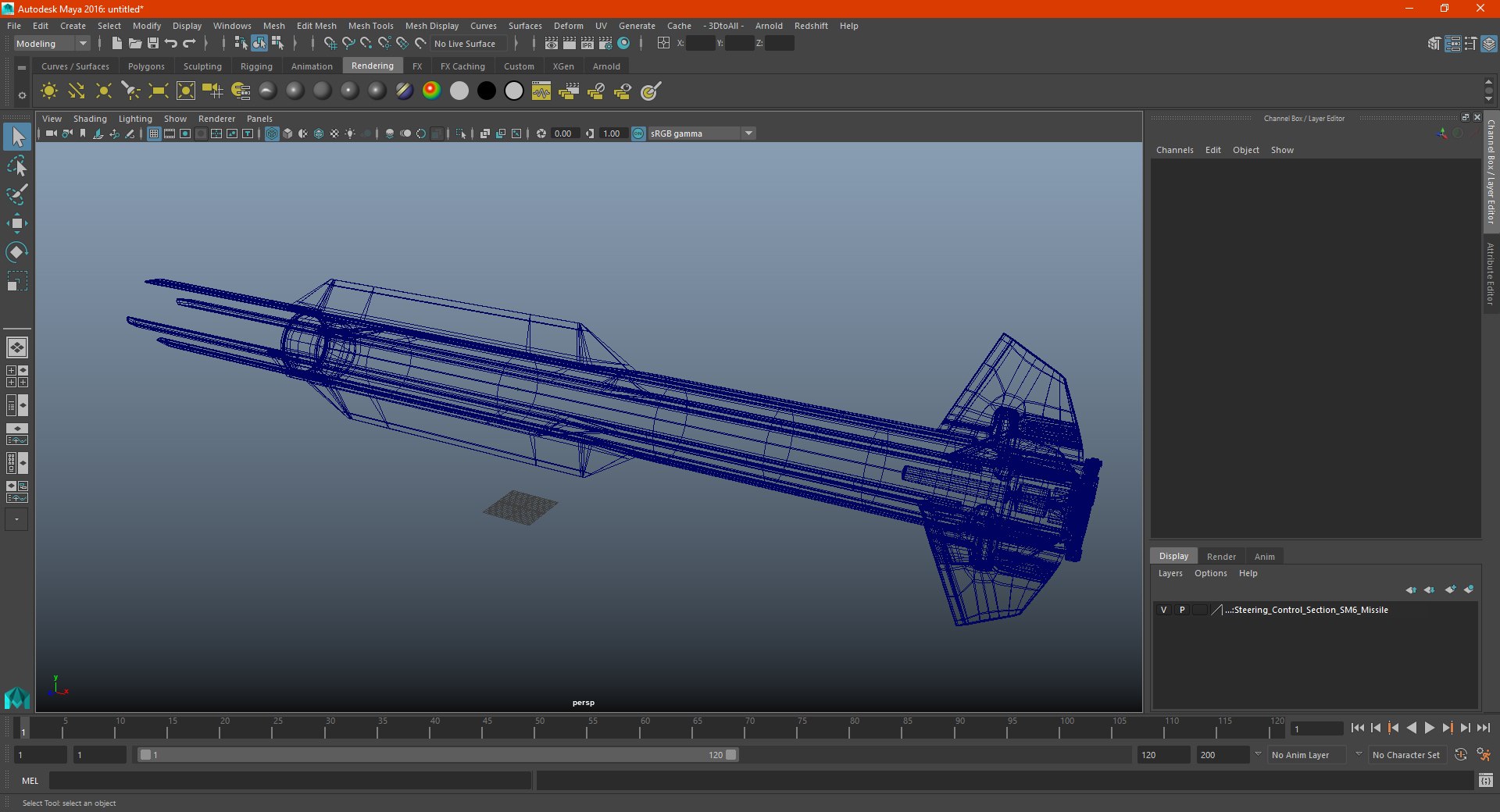Activate the Move tool in toolbox
The height and width of the screenshot is (812, 1500).
17,223
